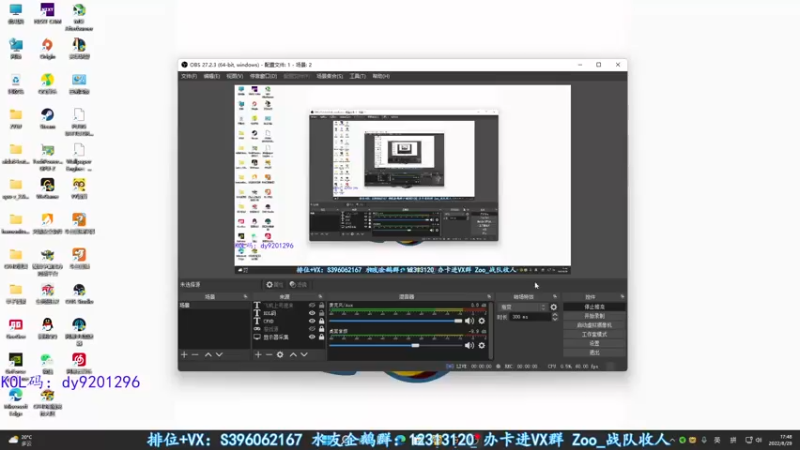This screenshot has width=800, height=450.
Task: Open Steam desktop shortcut
Action: [x=47, y=118]
